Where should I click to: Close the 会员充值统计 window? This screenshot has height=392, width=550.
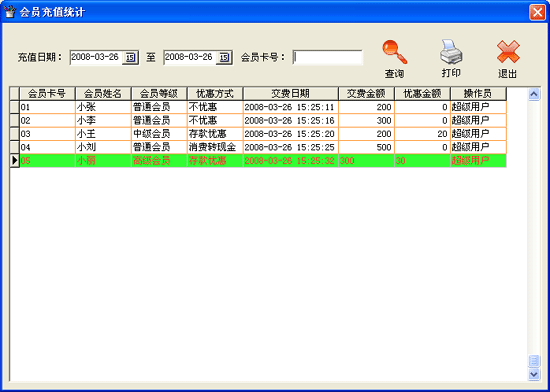[x=537, y=13]
